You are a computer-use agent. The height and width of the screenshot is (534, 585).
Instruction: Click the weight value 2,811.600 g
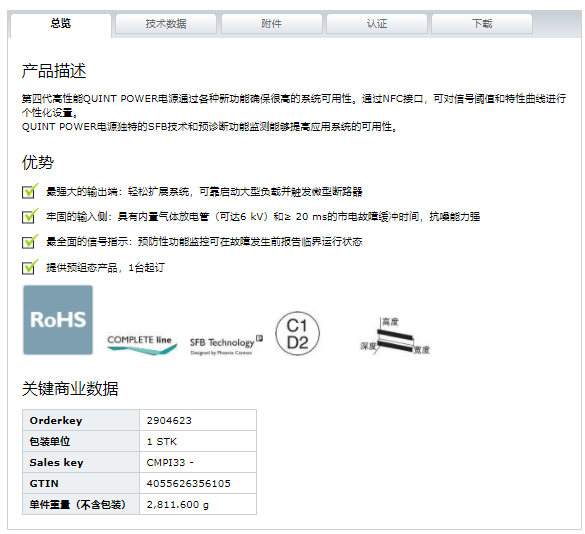coord(178,505)
